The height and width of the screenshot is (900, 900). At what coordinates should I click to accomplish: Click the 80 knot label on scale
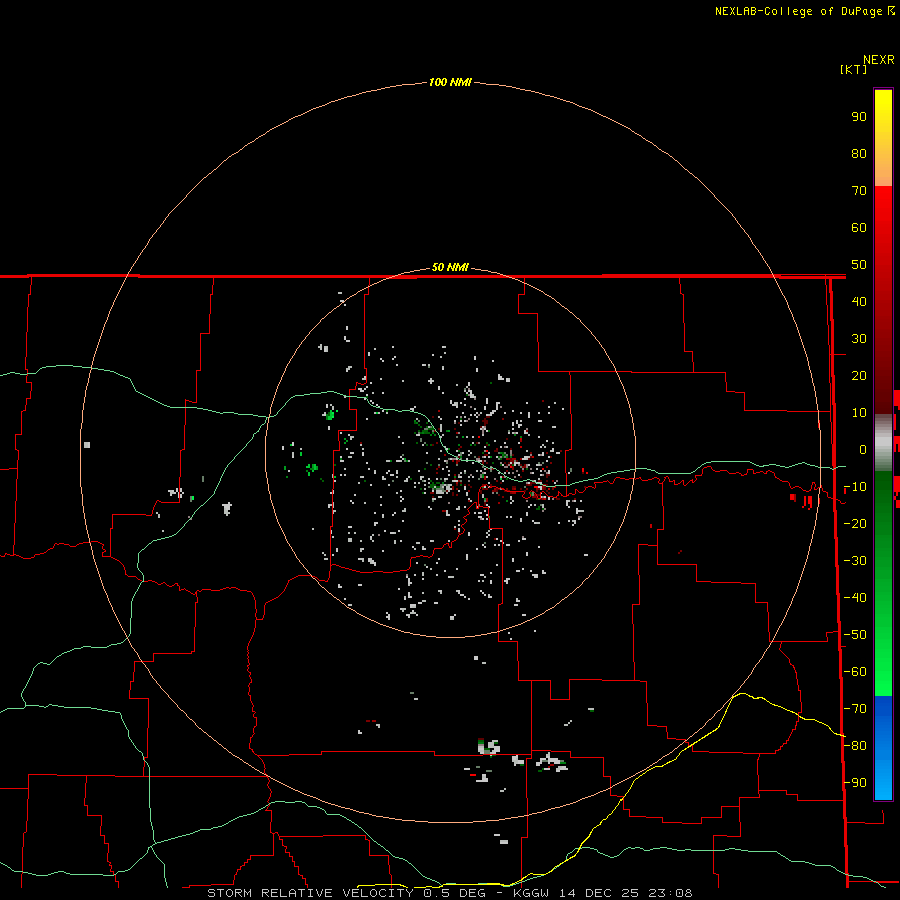[859, 154]
